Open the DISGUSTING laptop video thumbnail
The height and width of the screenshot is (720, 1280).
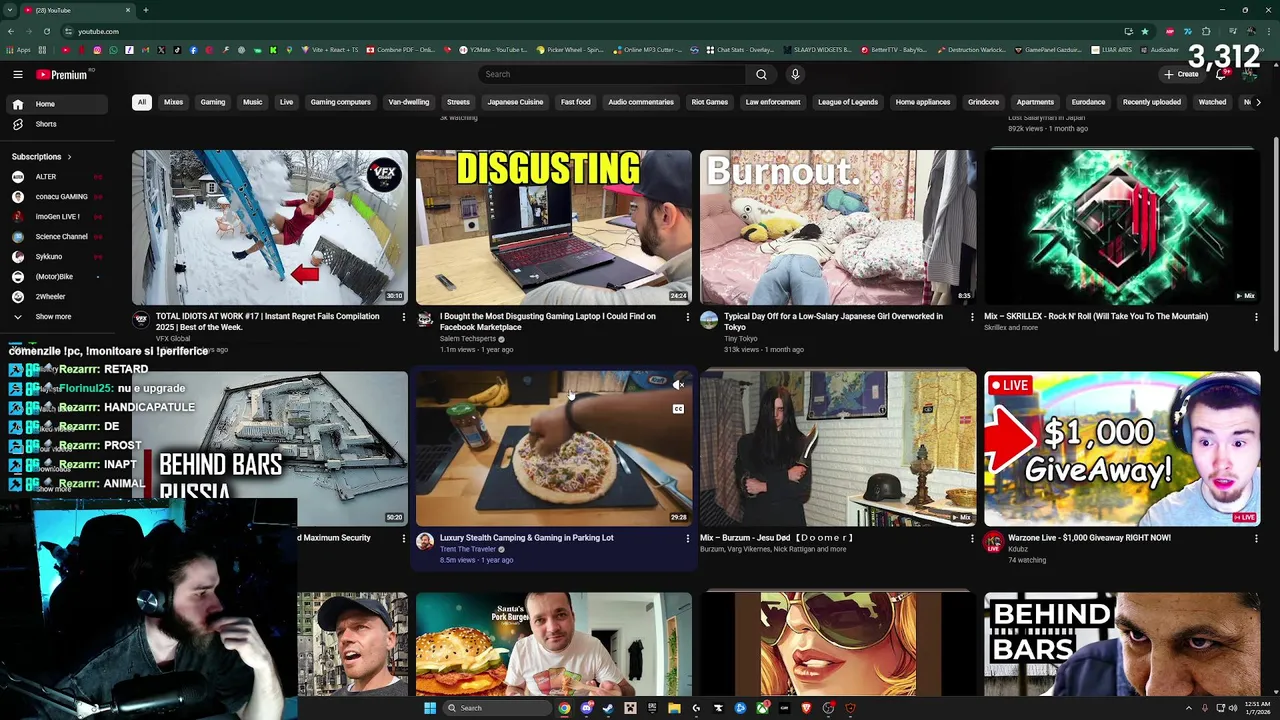click(553, 227)
